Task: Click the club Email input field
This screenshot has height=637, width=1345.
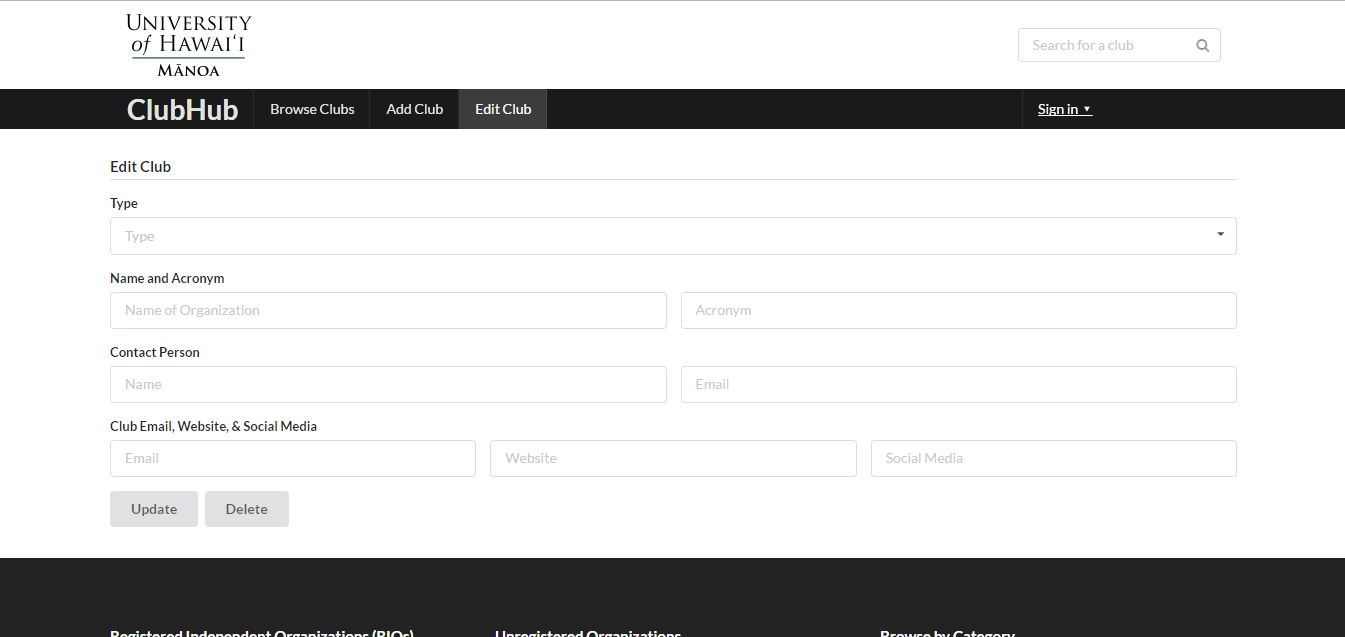Action: point(292,458)
